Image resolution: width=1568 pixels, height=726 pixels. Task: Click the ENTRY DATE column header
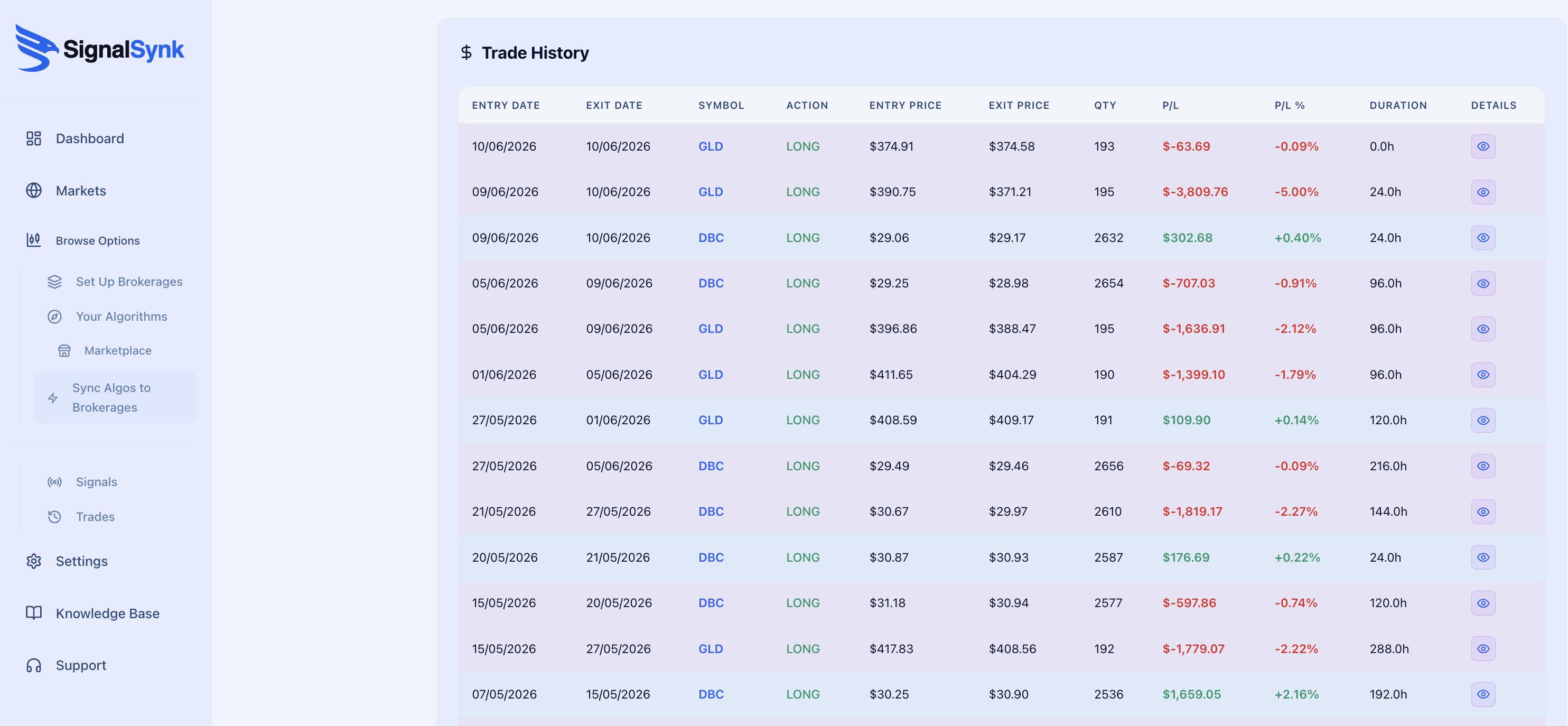505,105
